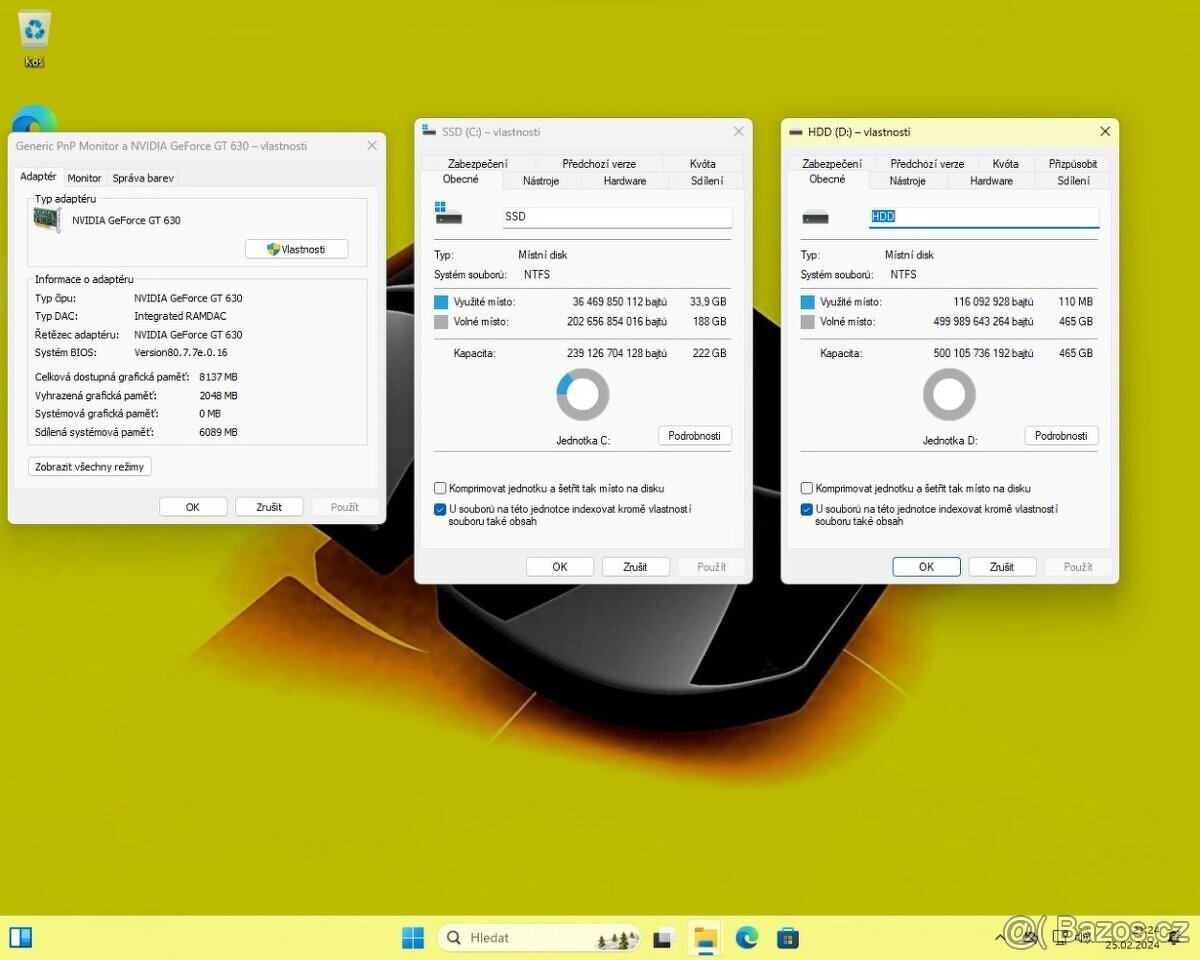
Task: Select the Přizpůsobit tab in HDD properties
Action: coord(1072,163)
